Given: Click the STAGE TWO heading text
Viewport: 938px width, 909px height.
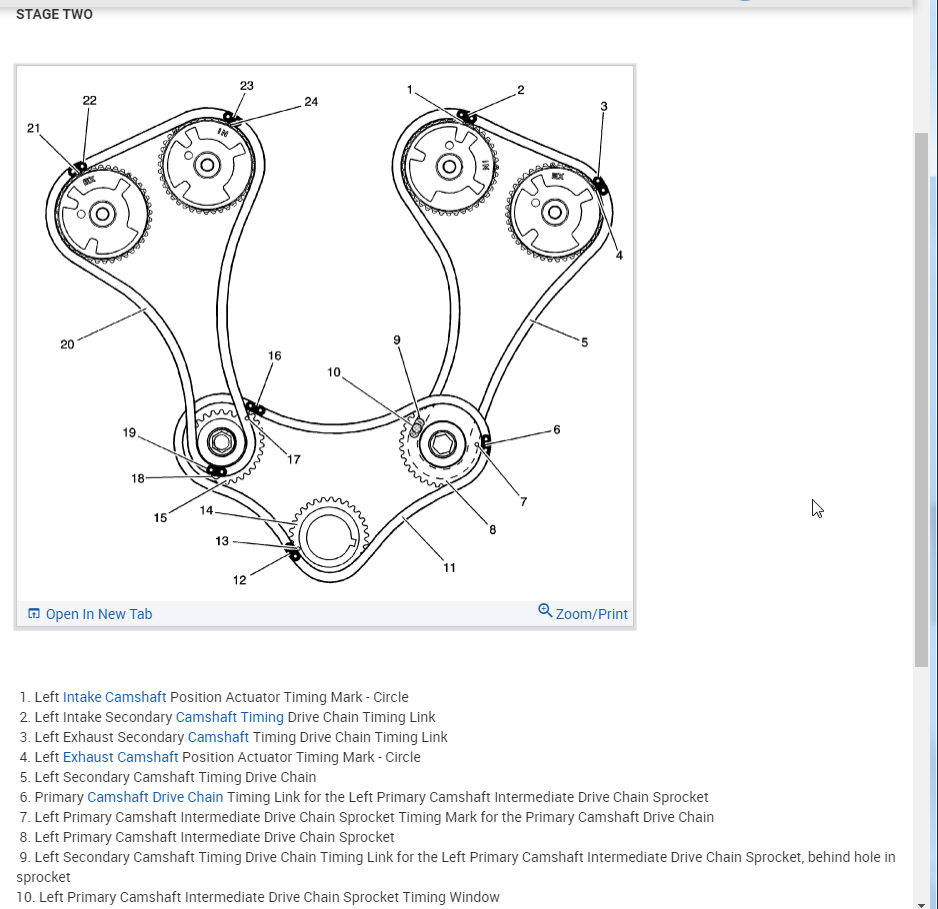Looking at the screenshot, I should (54, 14).
